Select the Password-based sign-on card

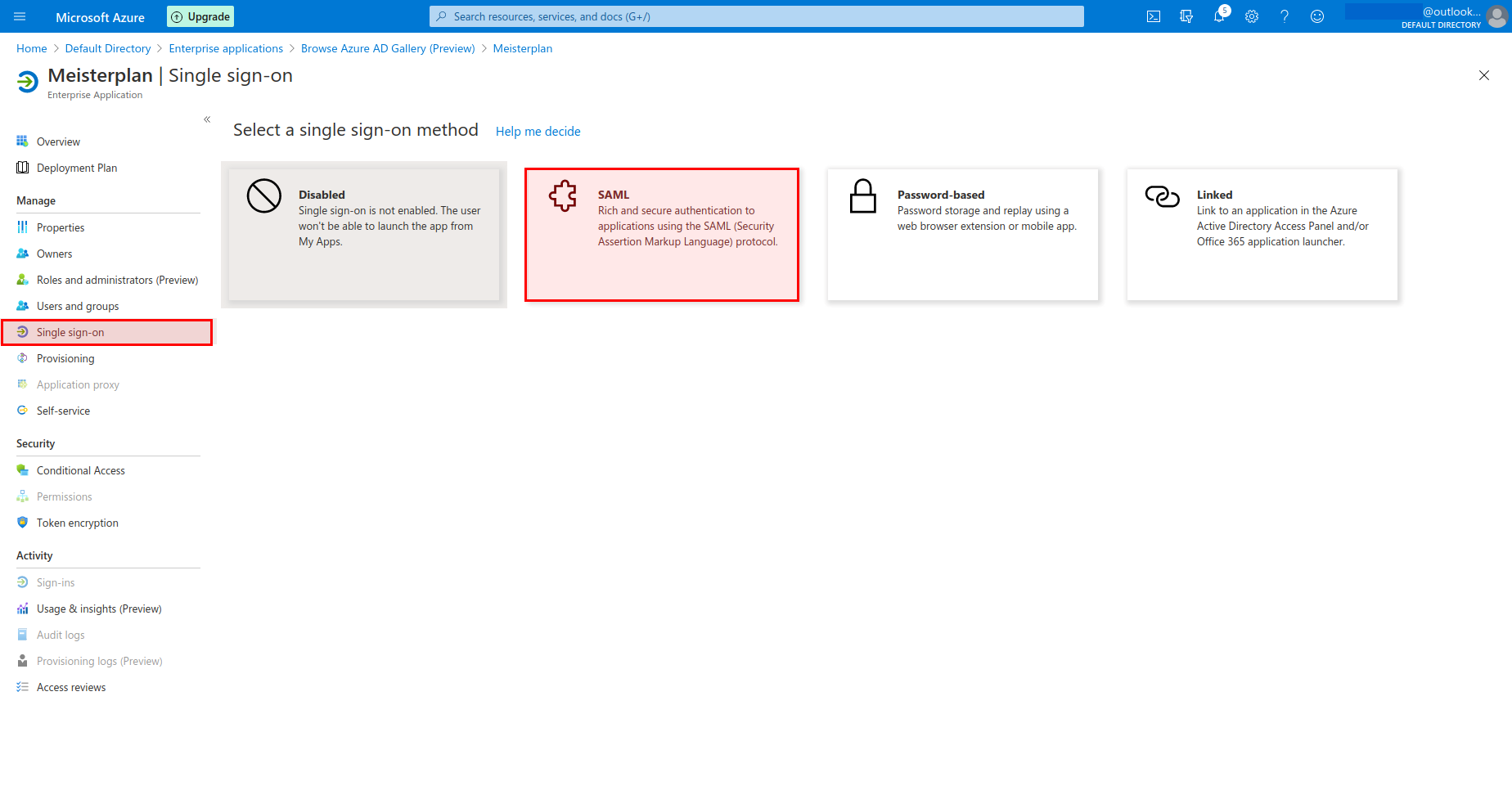[x=963, y=235]
